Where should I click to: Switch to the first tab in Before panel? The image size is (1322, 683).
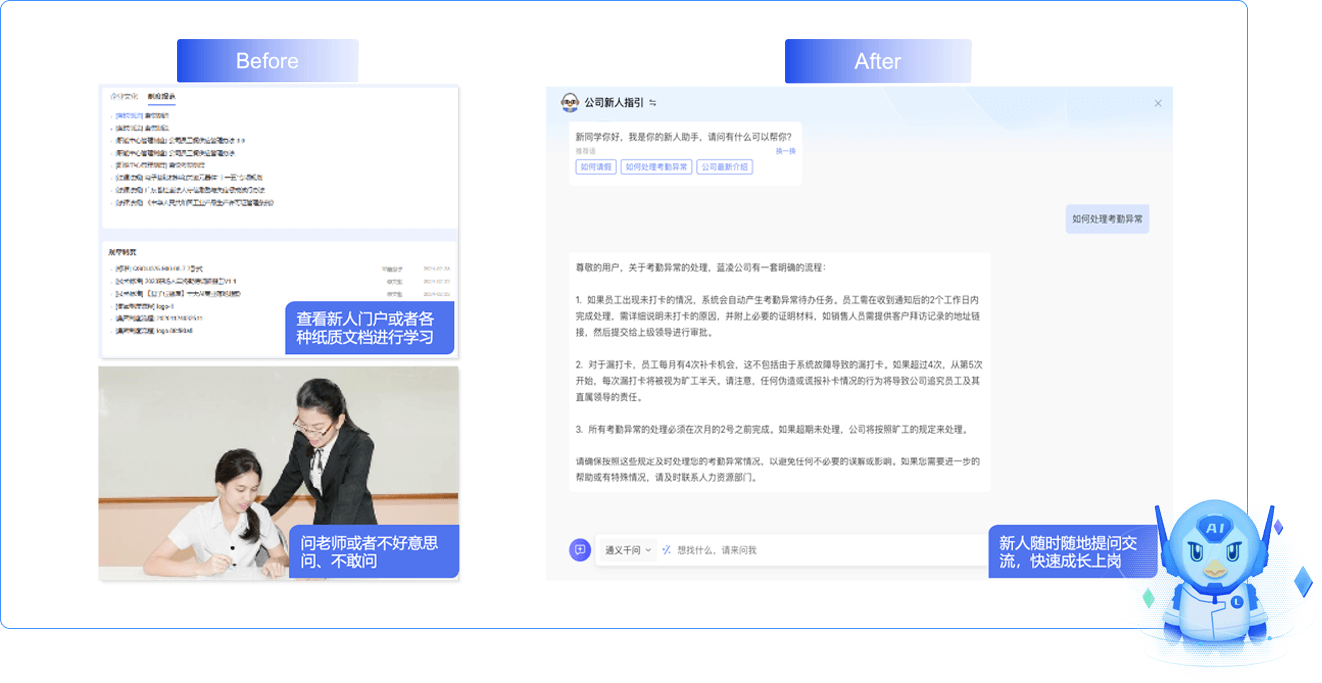pyautogui.click(x=123, y=97)
